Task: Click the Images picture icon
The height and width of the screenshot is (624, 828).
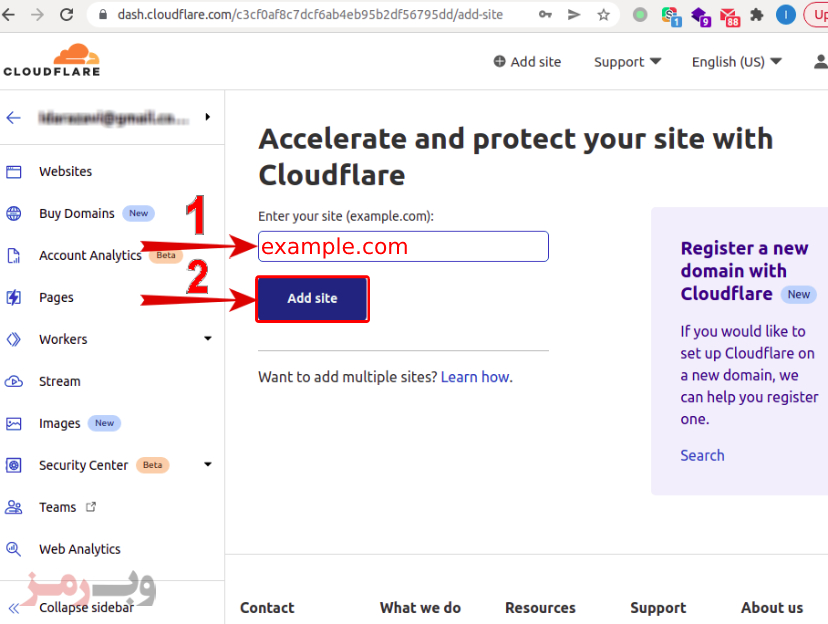Action: [x=14, y=423]
